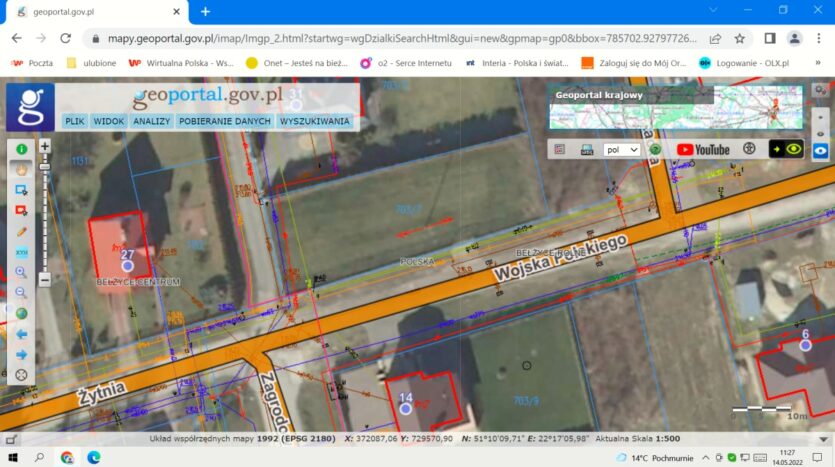
Task: Open the Windows Start menu
Action: pos(13,457)
